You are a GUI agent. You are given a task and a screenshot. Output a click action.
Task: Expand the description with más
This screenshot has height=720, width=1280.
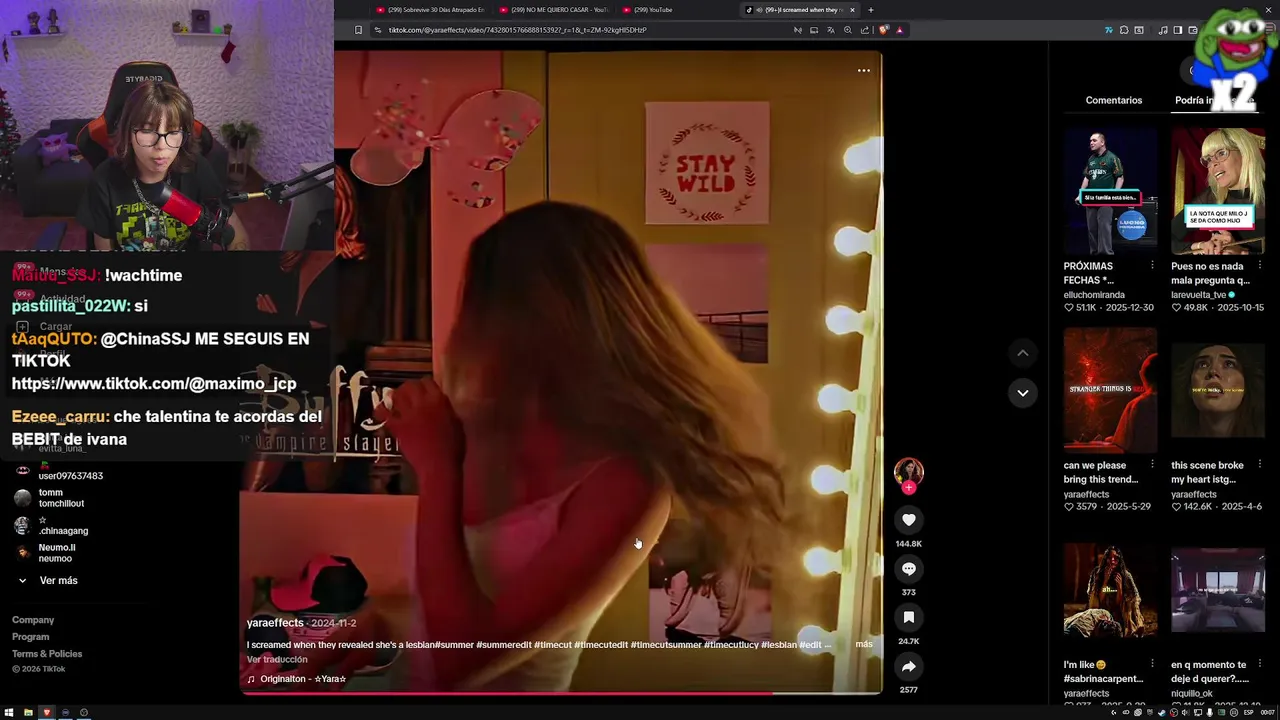pos(864,644)
